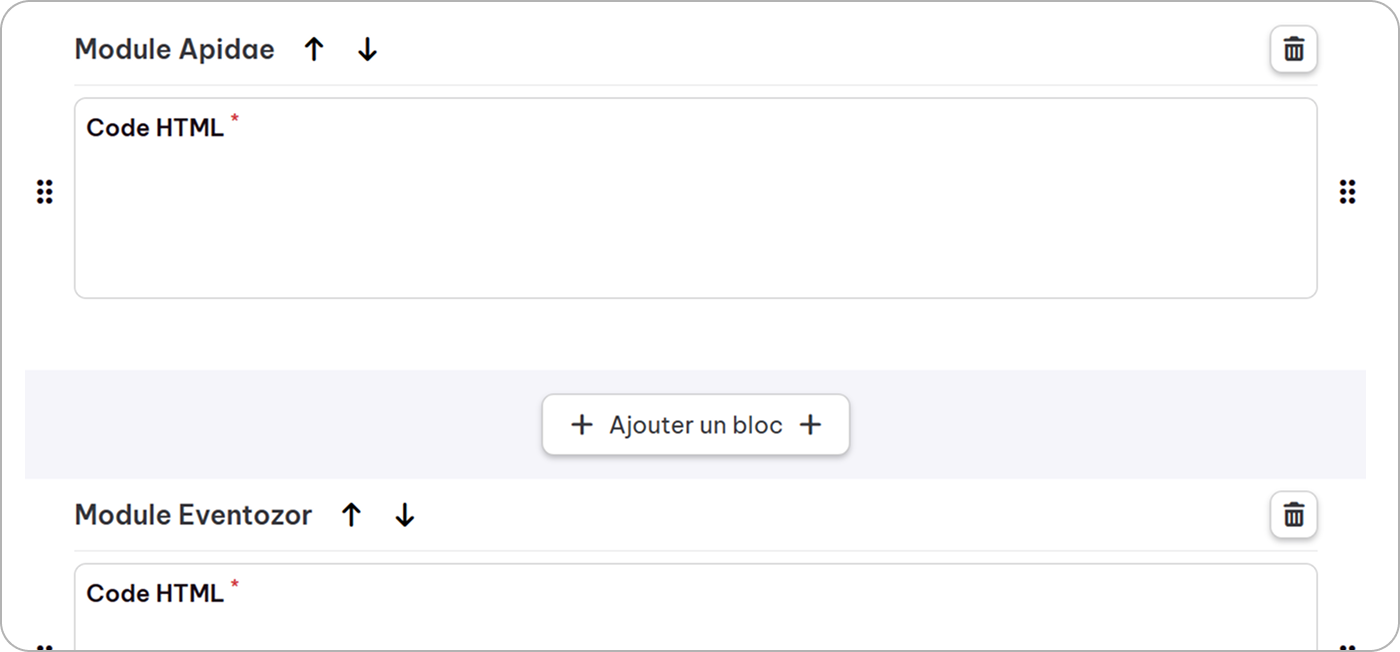
Task: Delete the Module Eventozor block with its trash icon
Action: (1294, 515)
